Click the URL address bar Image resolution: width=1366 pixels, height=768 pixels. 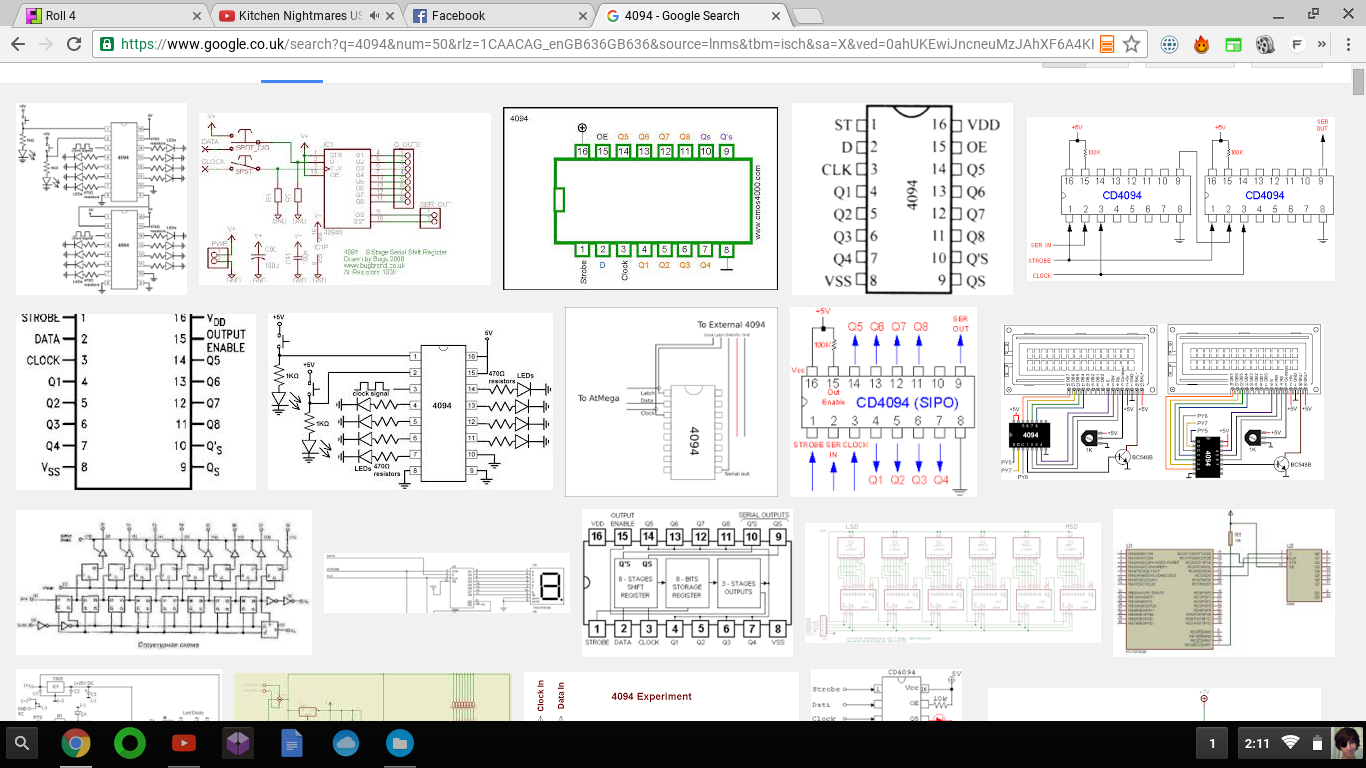click(x=600, y=44)
